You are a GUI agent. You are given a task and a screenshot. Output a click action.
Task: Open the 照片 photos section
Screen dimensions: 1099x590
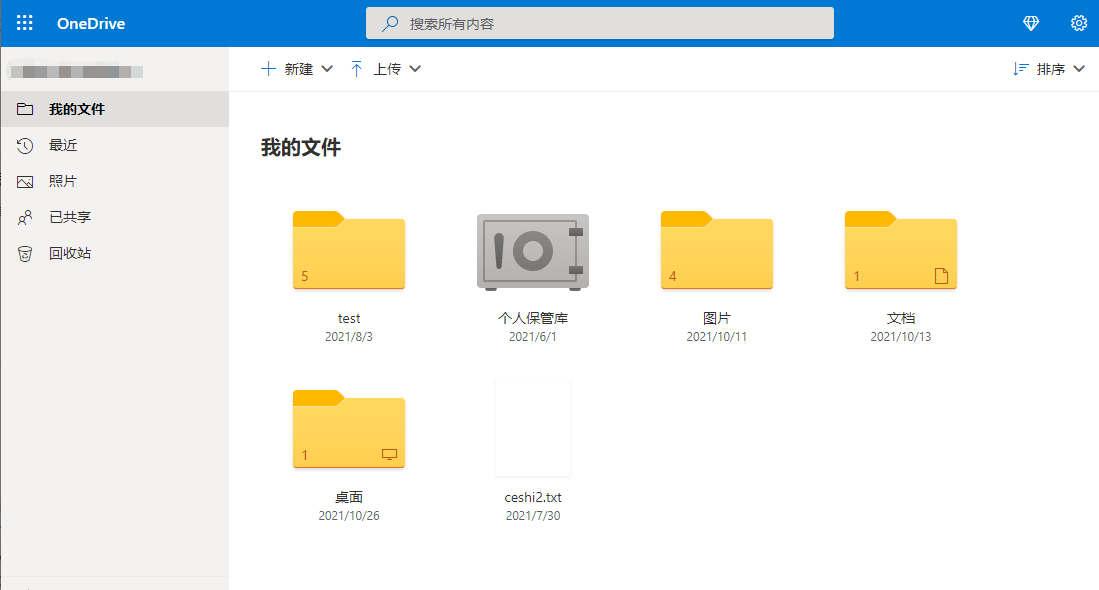click(x=115, y=181)
